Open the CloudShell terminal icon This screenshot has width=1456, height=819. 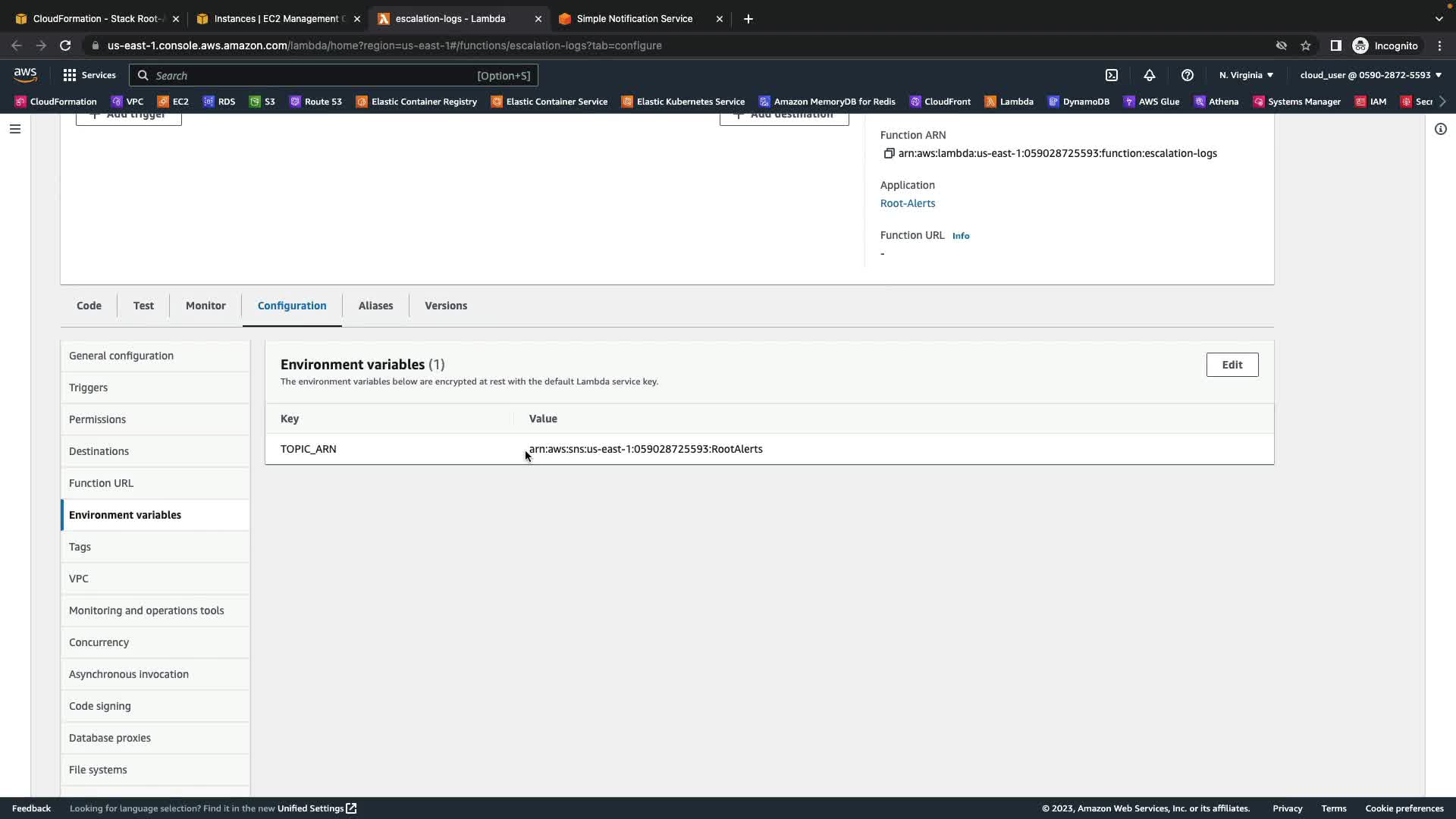tap(1112, 75)
